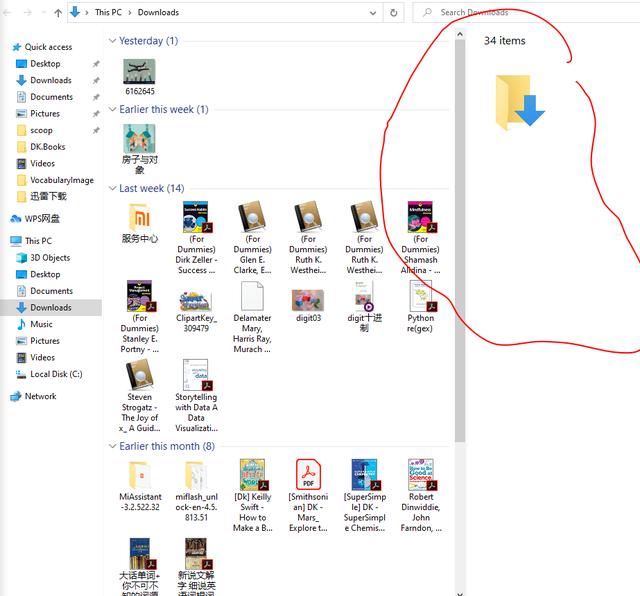Open the Stanley E. Portny PDF
The width and height of the screenshot is (640, 596).
pos(140,316)
